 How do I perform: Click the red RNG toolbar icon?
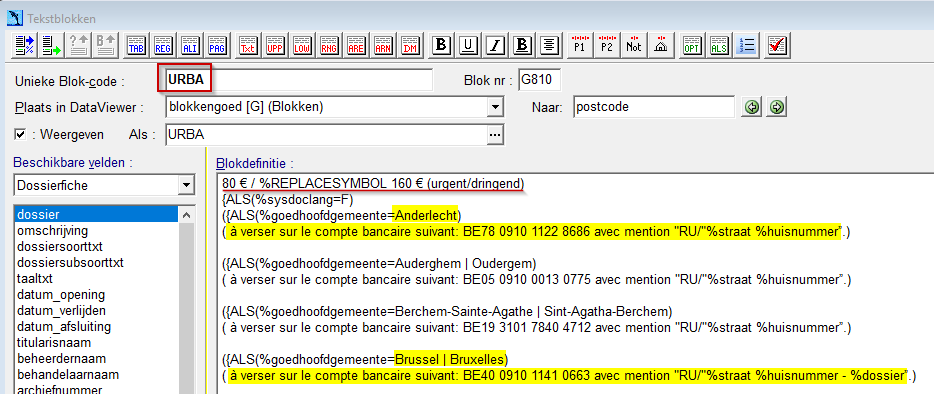329,45
